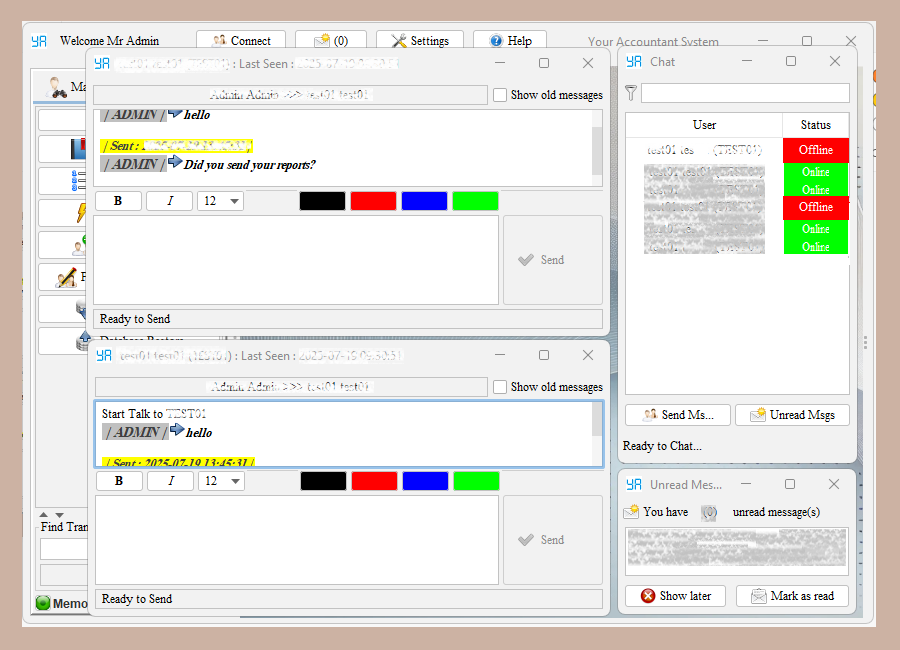Click Send Ms... button in Chat window
The height and width of the screenshot is (650, 900).
(678, 415)
